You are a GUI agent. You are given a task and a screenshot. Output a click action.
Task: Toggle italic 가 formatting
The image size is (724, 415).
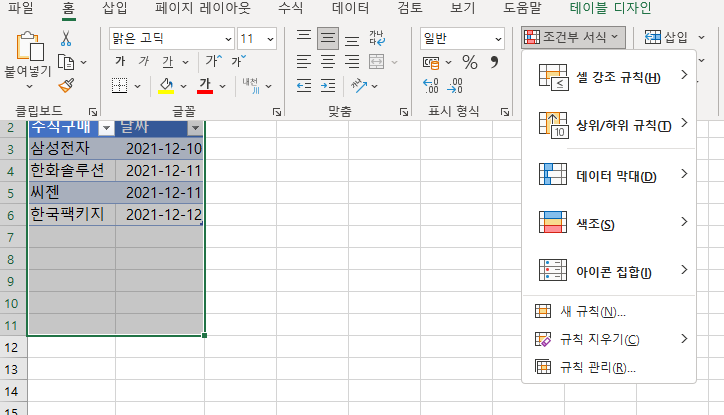click(x=144, y=61)
